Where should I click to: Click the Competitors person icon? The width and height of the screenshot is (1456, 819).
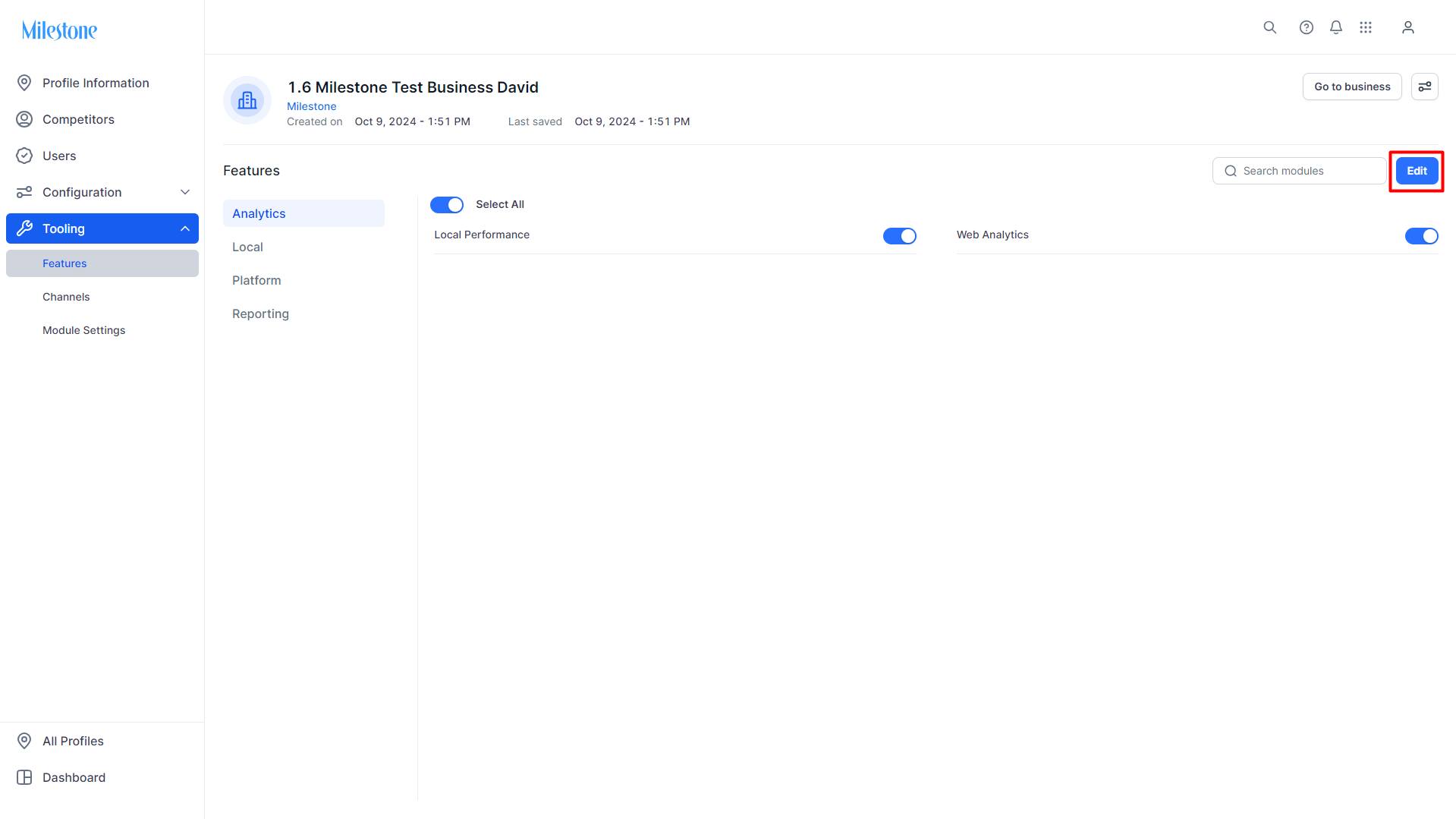pos(24,119)
